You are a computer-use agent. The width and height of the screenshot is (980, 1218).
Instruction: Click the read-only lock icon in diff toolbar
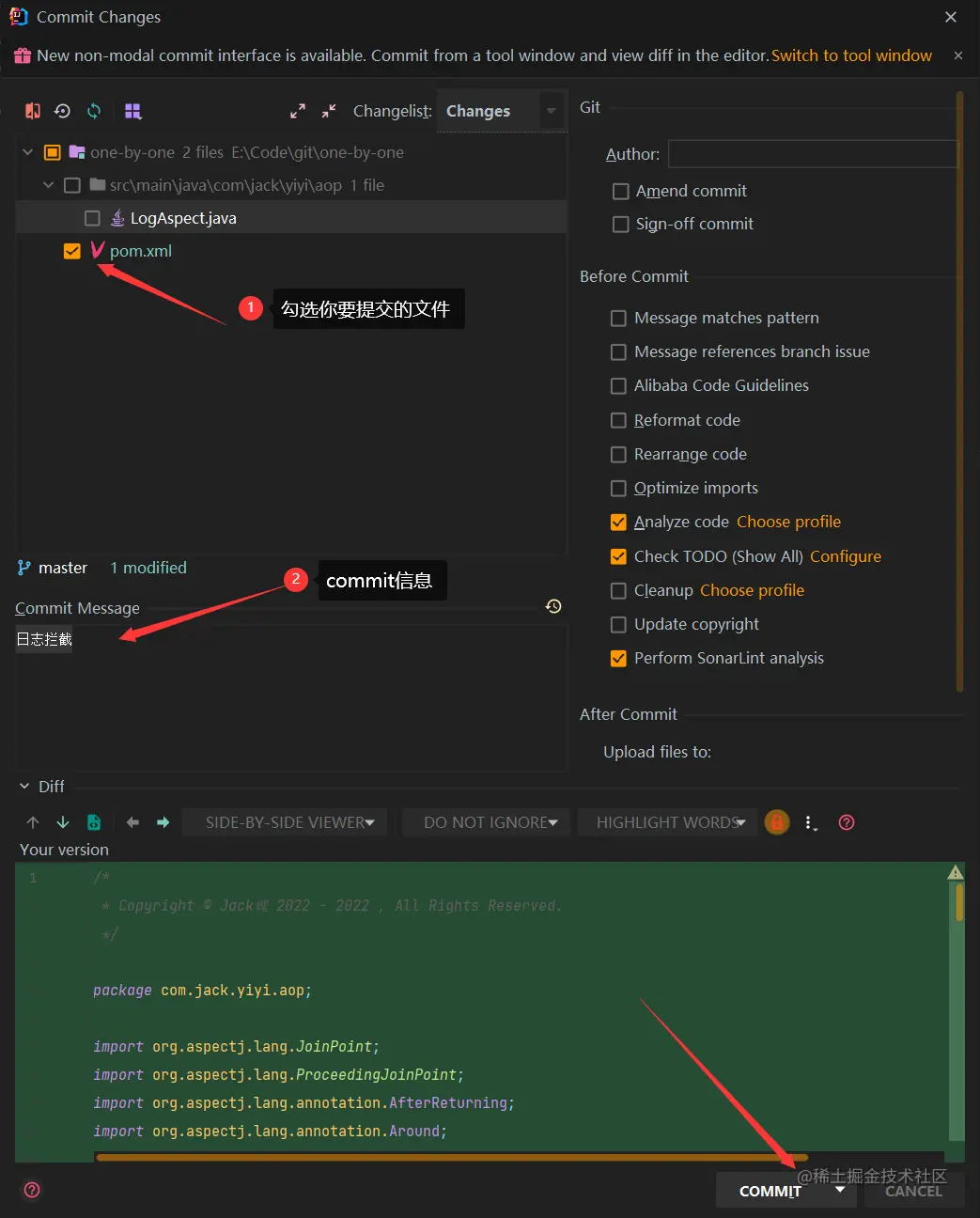click(777, 822)
